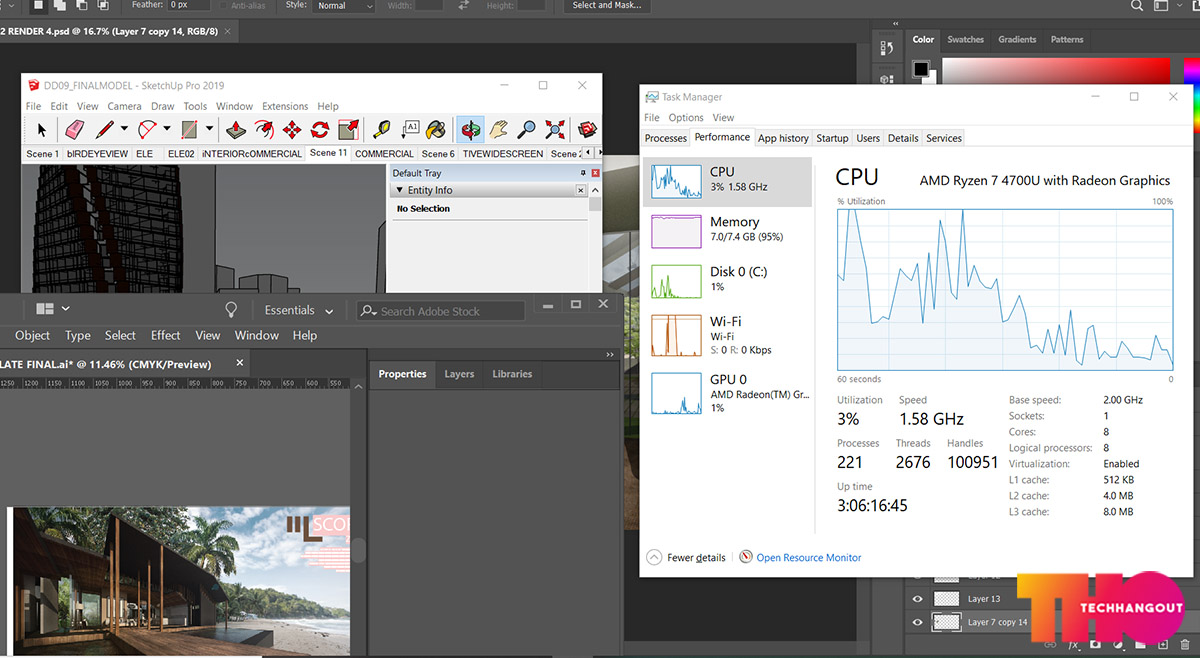
Task: Open the Startup tab in Task Manager
Action: [x=832, y=138]
